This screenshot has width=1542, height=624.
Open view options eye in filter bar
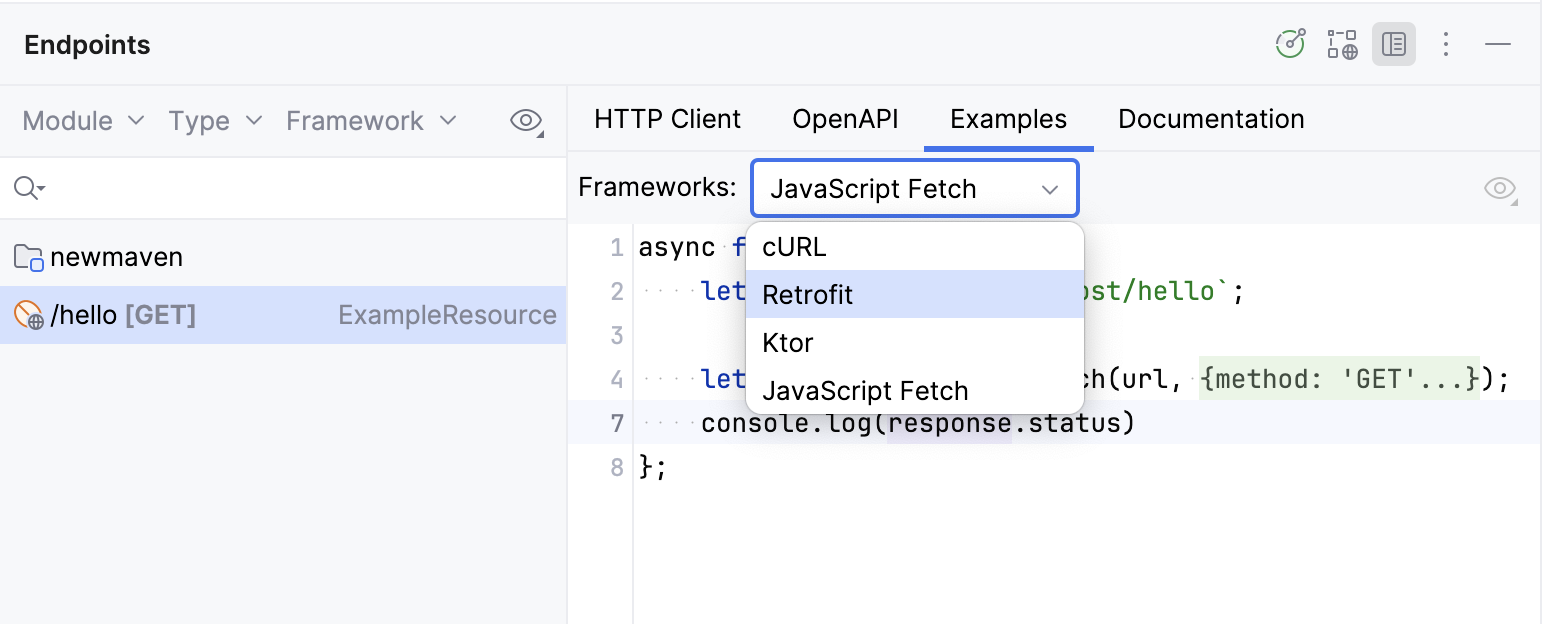(526, 120)
